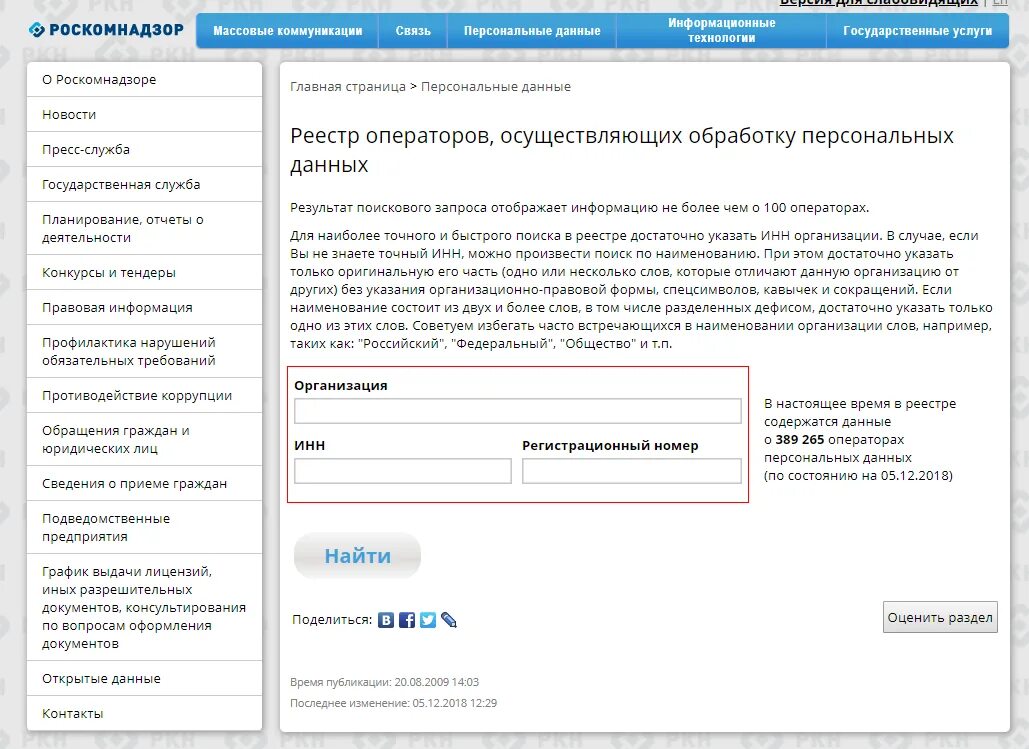This screenshot has width=1029, height=749.
Task: Click the Регистрационный номер input field
Action: tap(632, 471)
